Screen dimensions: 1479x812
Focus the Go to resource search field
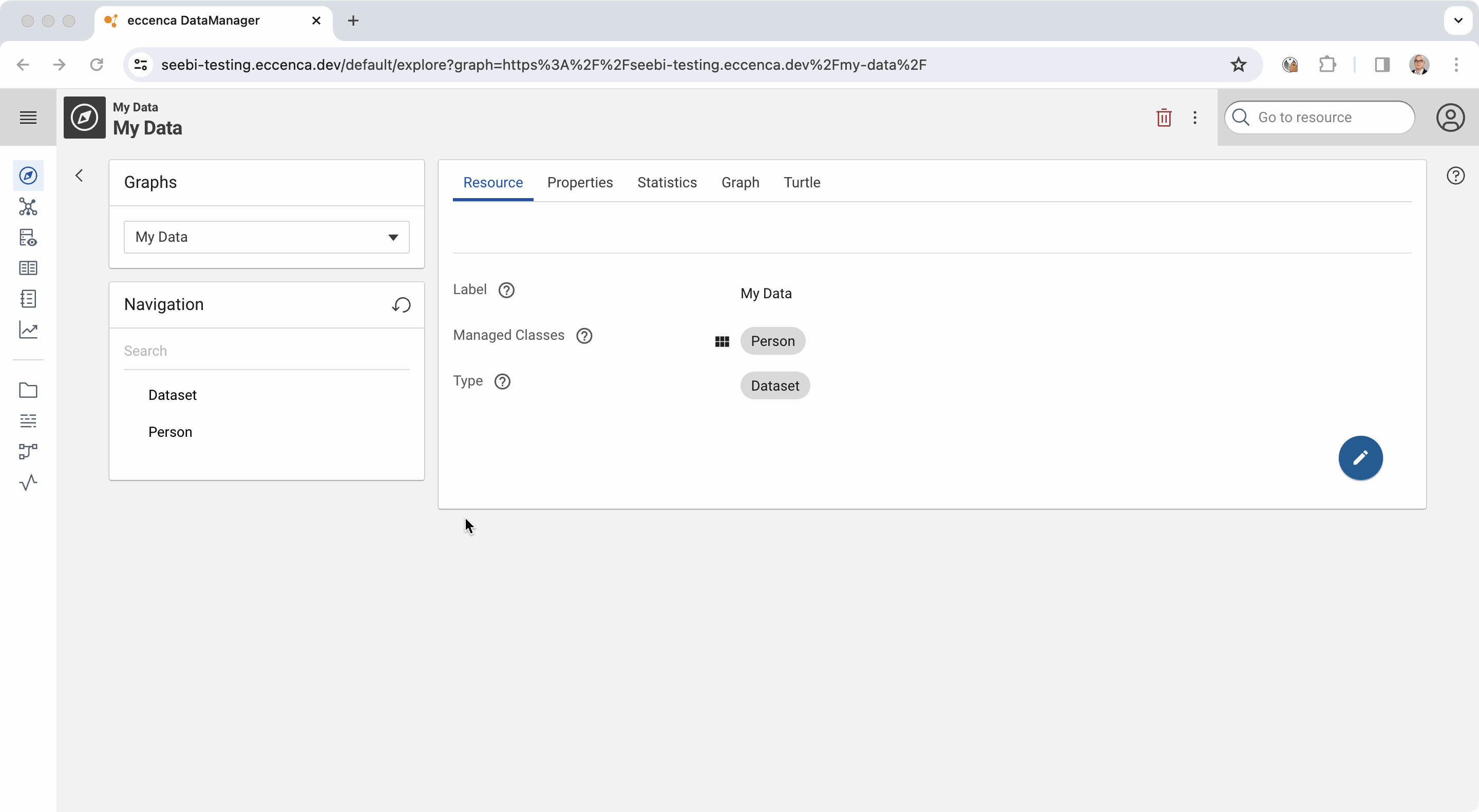coord(1326,118)
